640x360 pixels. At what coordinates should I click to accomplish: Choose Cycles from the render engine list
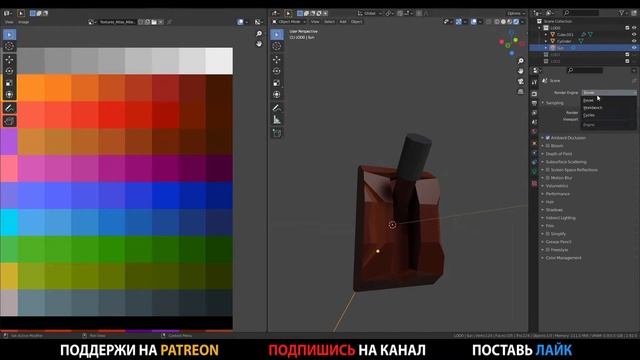[x=609, y=115]
